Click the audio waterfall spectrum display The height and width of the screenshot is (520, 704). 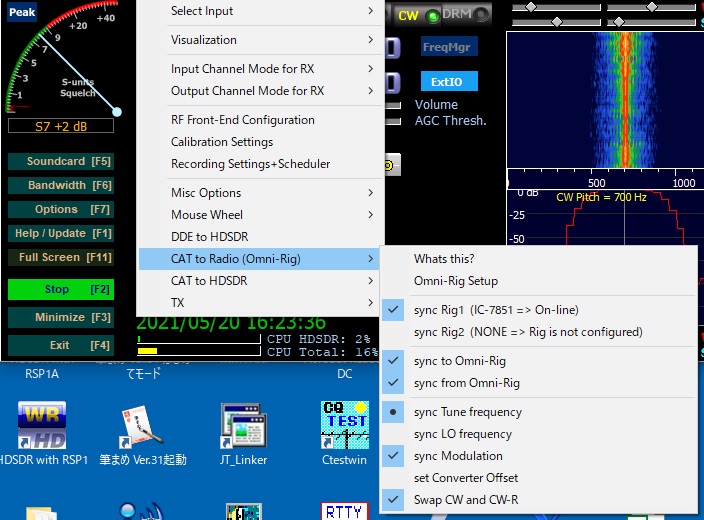pos(605,101)
